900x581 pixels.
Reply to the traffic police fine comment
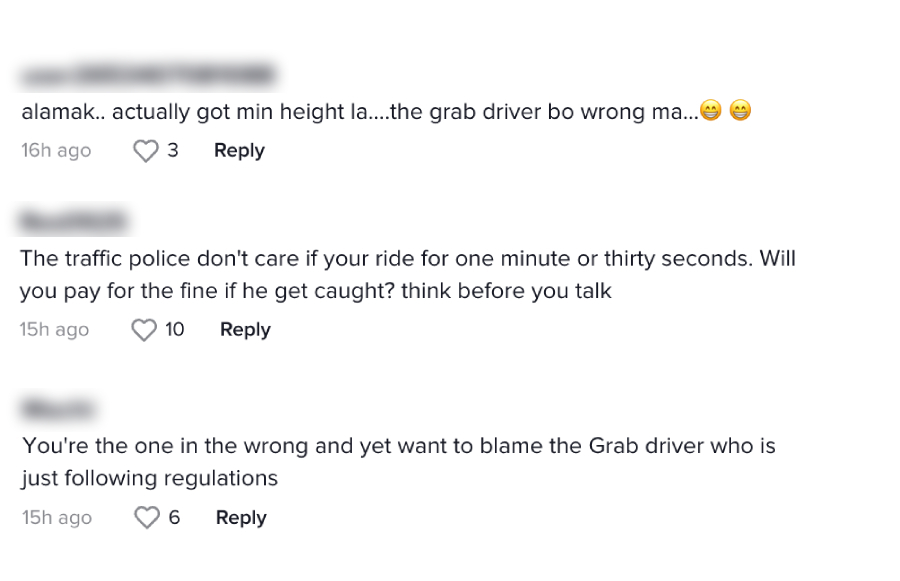pyautogui.click(x=245, y=330)
